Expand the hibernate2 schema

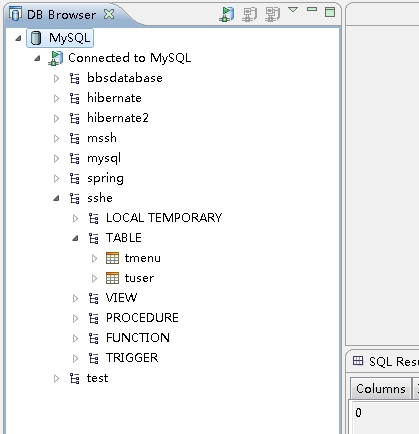[x=56, y=118]
